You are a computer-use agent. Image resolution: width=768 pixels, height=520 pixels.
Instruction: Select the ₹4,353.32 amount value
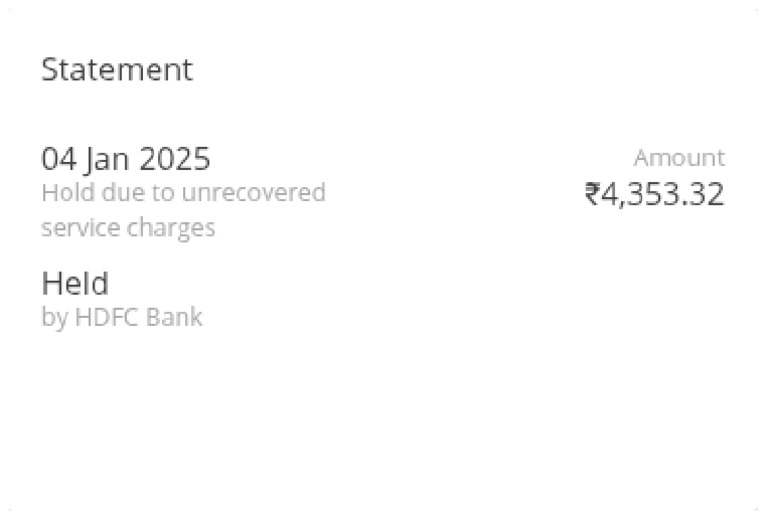pyautogui.click(x=655, y=194)
